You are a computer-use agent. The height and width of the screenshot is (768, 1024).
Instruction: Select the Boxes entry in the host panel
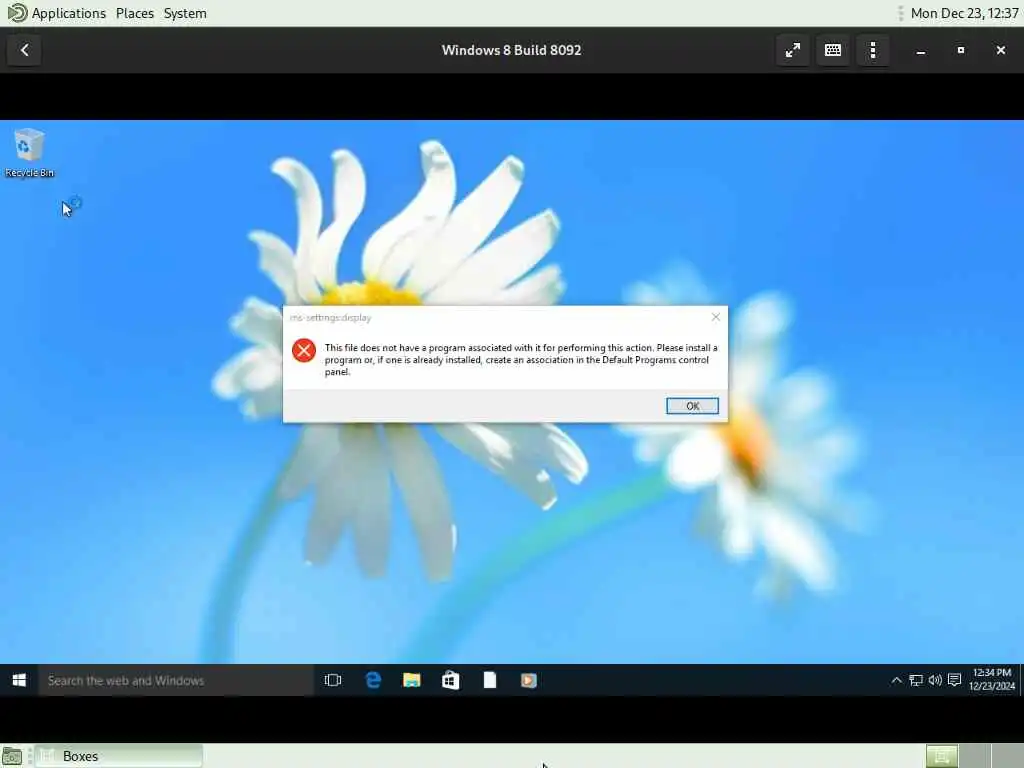tap(119, 756)
